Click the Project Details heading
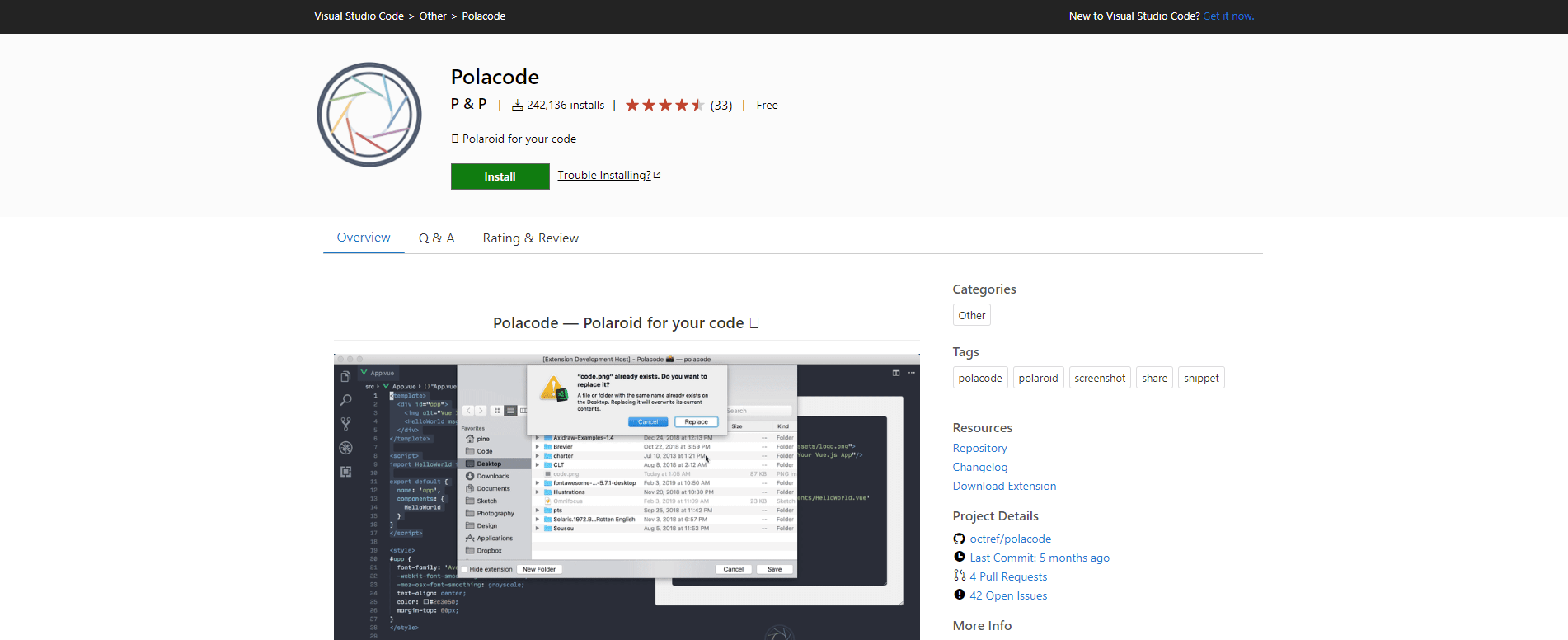 point(996,515)
